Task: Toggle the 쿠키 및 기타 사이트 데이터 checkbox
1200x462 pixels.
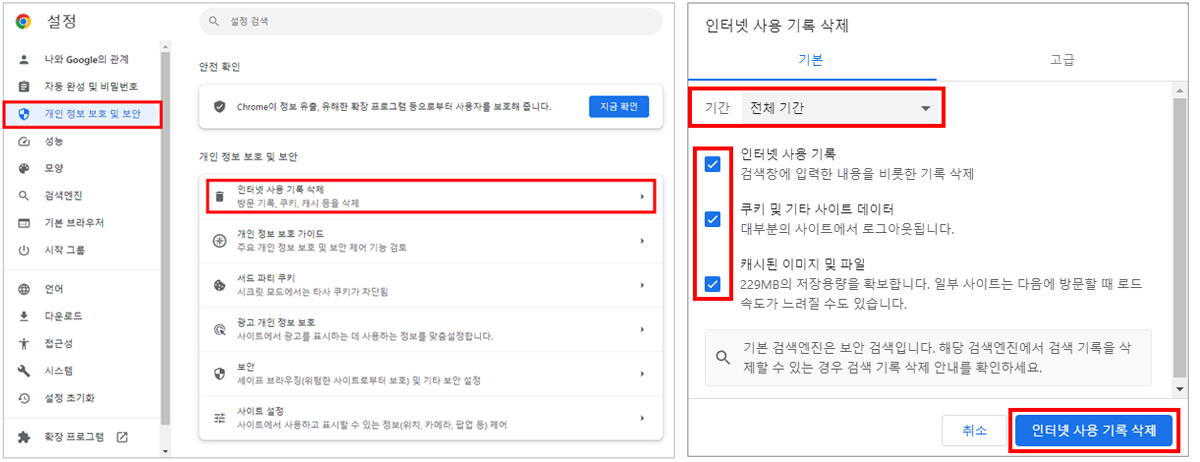Action: point(712,219)
